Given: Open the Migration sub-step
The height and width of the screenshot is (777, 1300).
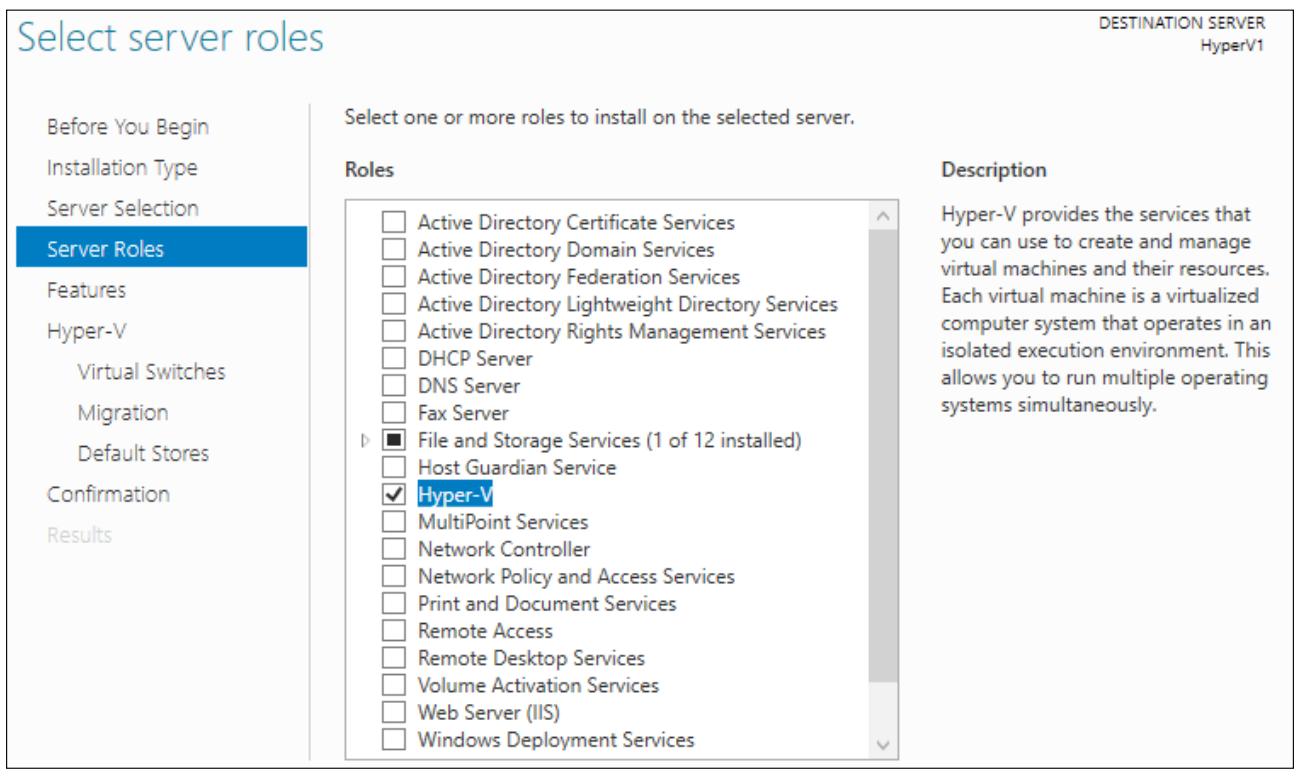Looking at the screenshot, I should click(x=123, y=413).
